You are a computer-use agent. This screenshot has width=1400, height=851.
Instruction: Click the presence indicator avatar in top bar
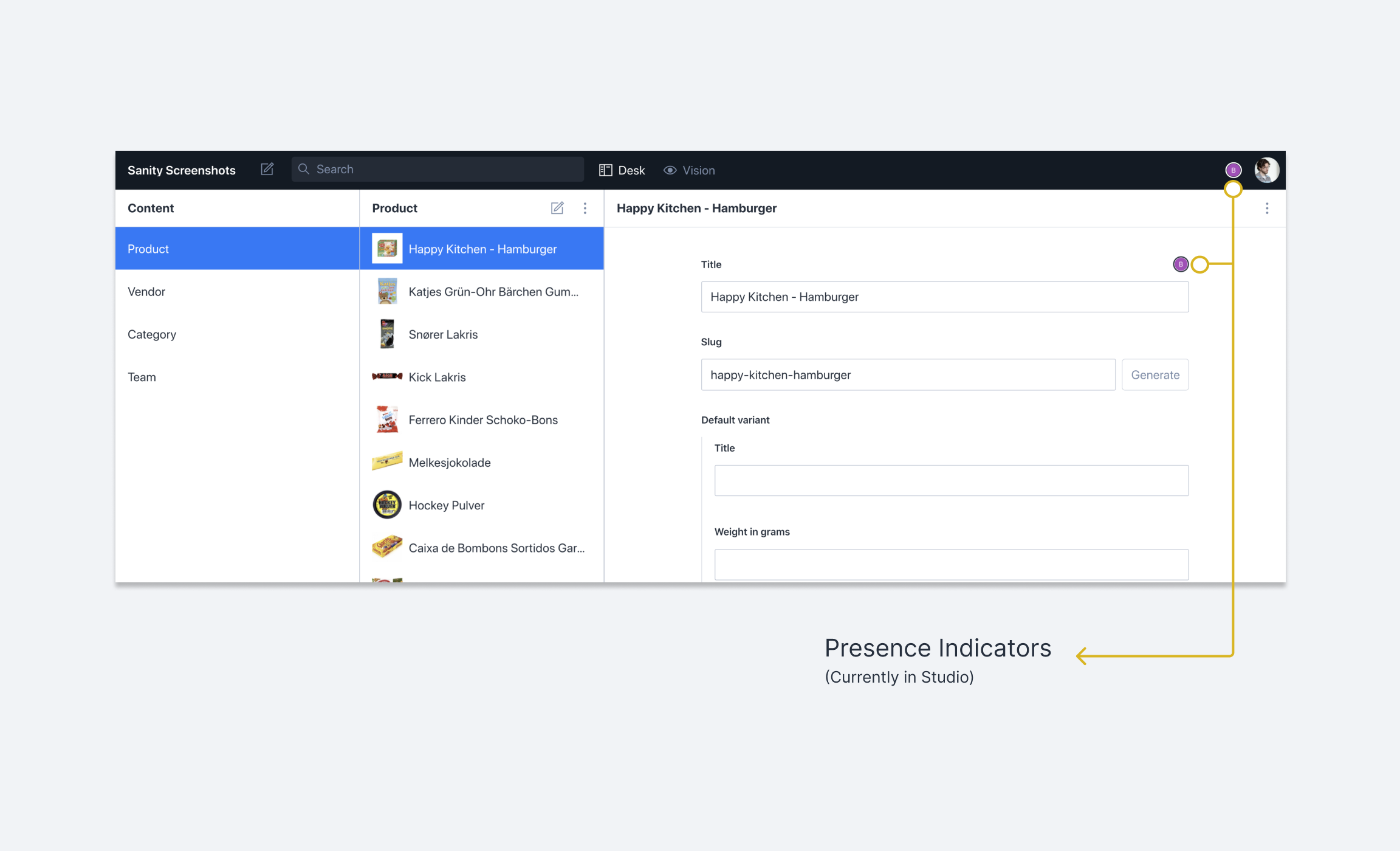[x=1234, y=170]
